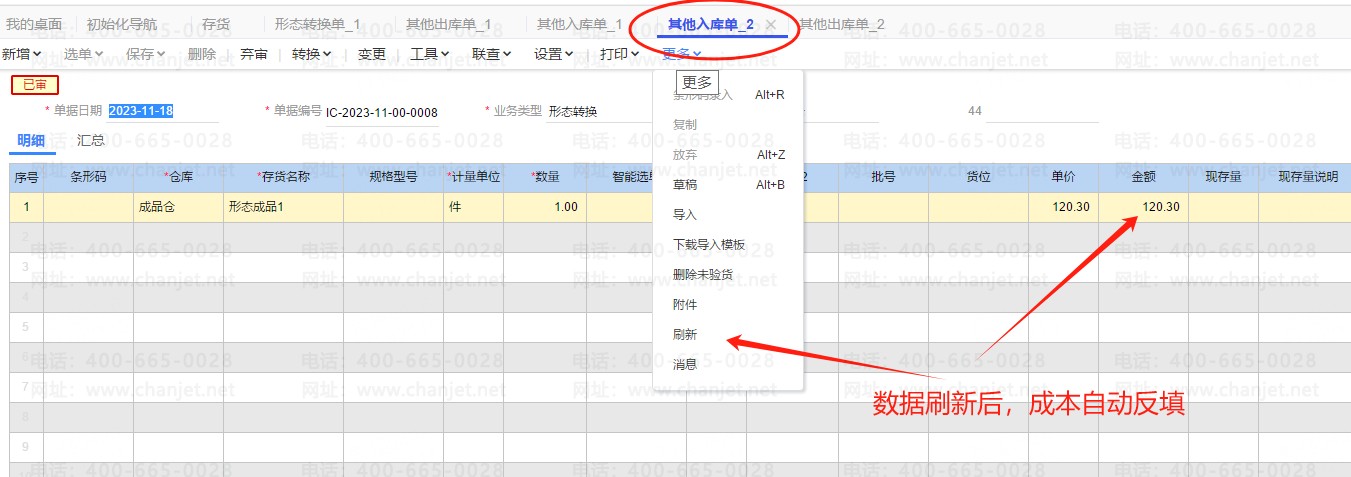Select row number 1 in the grid

tap(26, 207)
